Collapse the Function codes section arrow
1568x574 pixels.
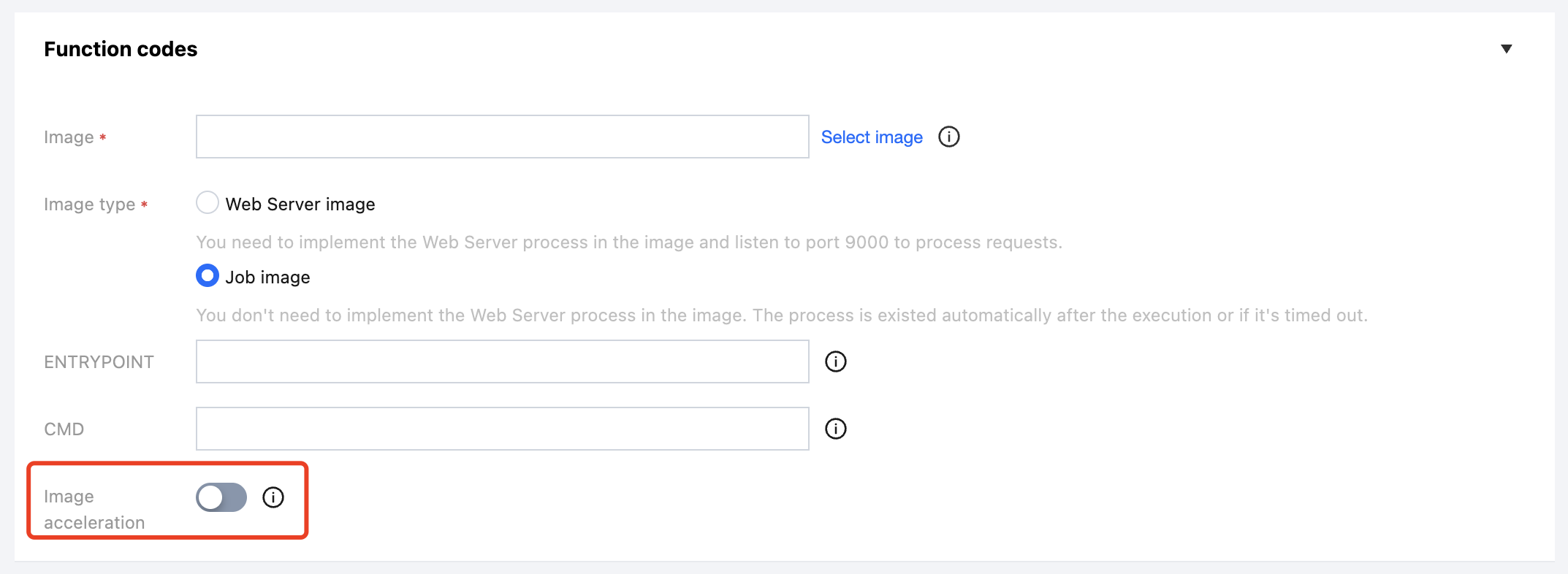(x=1506, y=49)
